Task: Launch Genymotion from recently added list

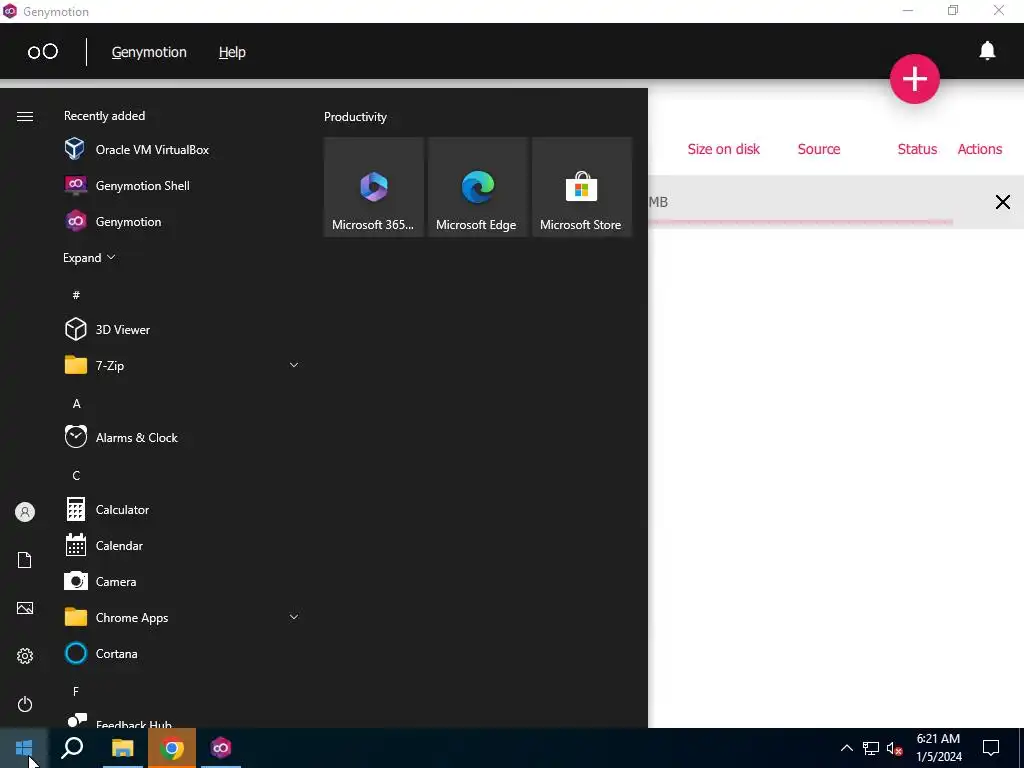Action: tap(183, 221)
